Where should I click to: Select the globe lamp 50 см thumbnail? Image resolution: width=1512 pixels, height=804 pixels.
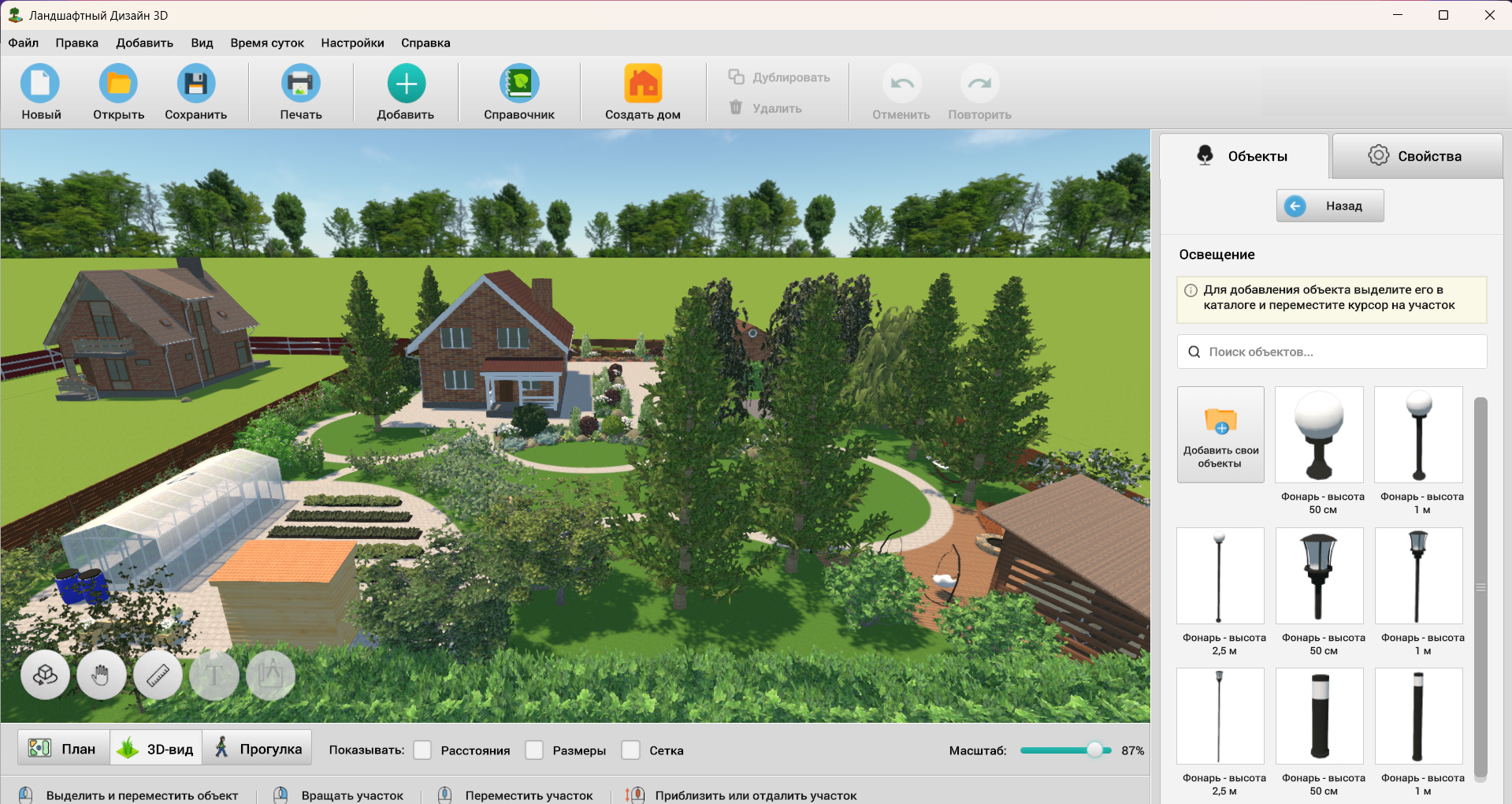(x=1319, y=434)
